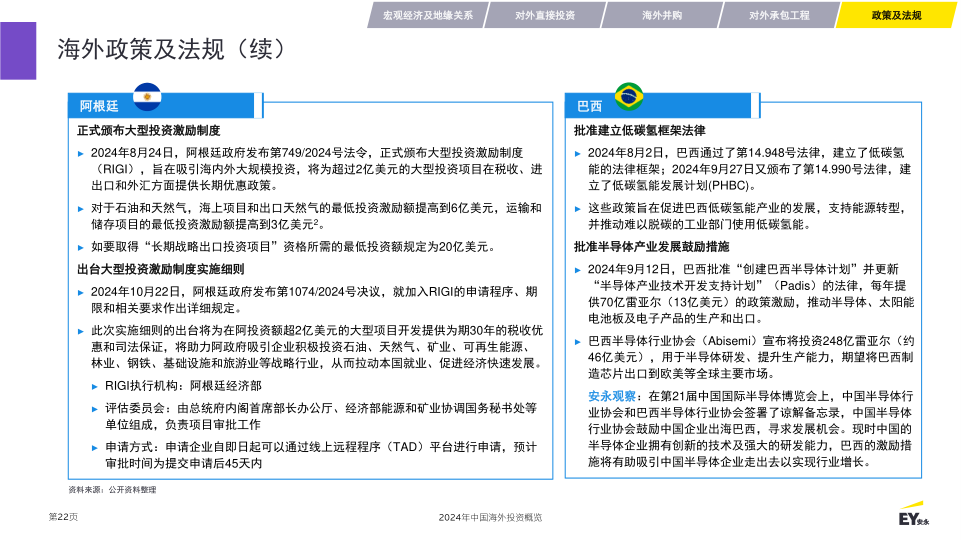Go to the 海外并购 tab

coord(662,15)
